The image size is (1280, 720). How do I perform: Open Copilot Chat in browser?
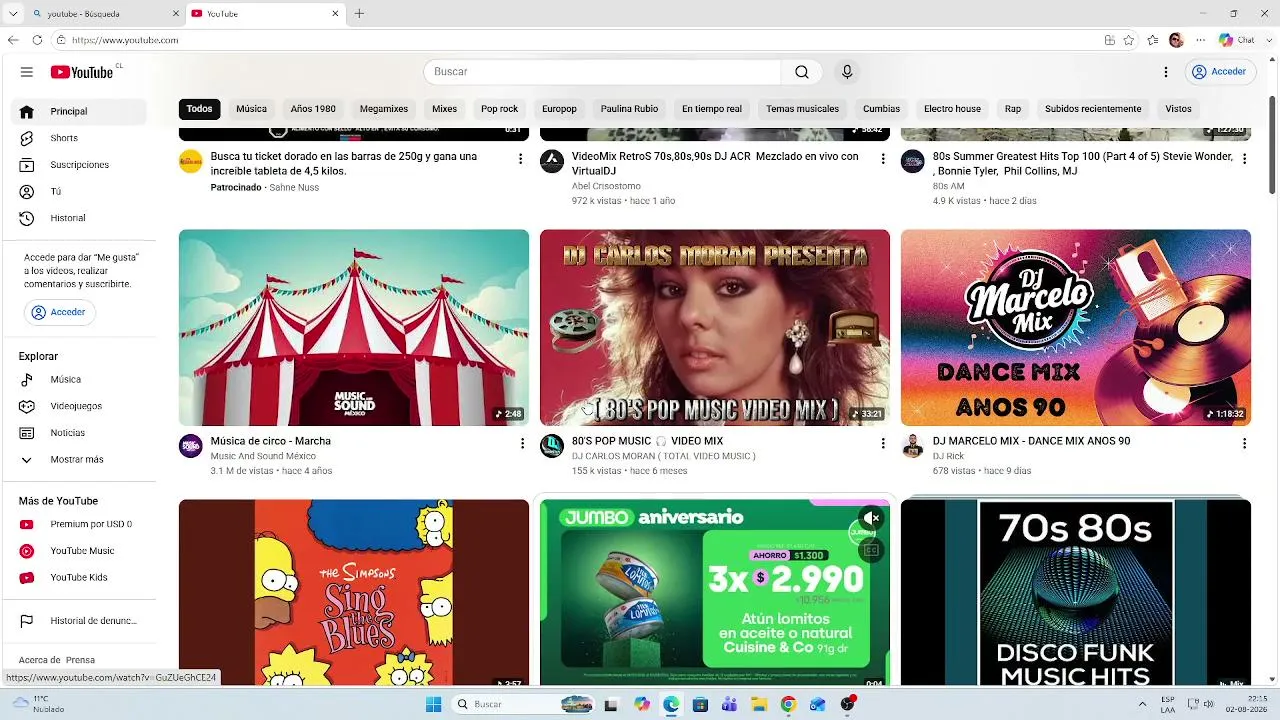click(x=1237, y=40)
